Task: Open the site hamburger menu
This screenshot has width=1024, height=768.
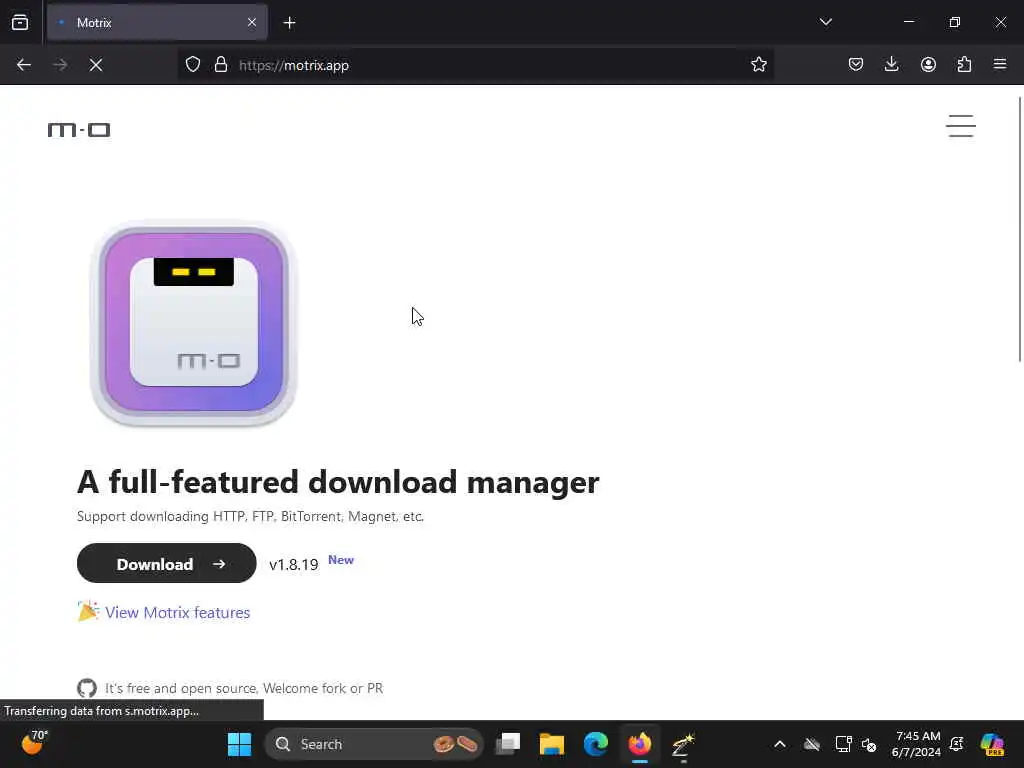Action: point(961,126)
